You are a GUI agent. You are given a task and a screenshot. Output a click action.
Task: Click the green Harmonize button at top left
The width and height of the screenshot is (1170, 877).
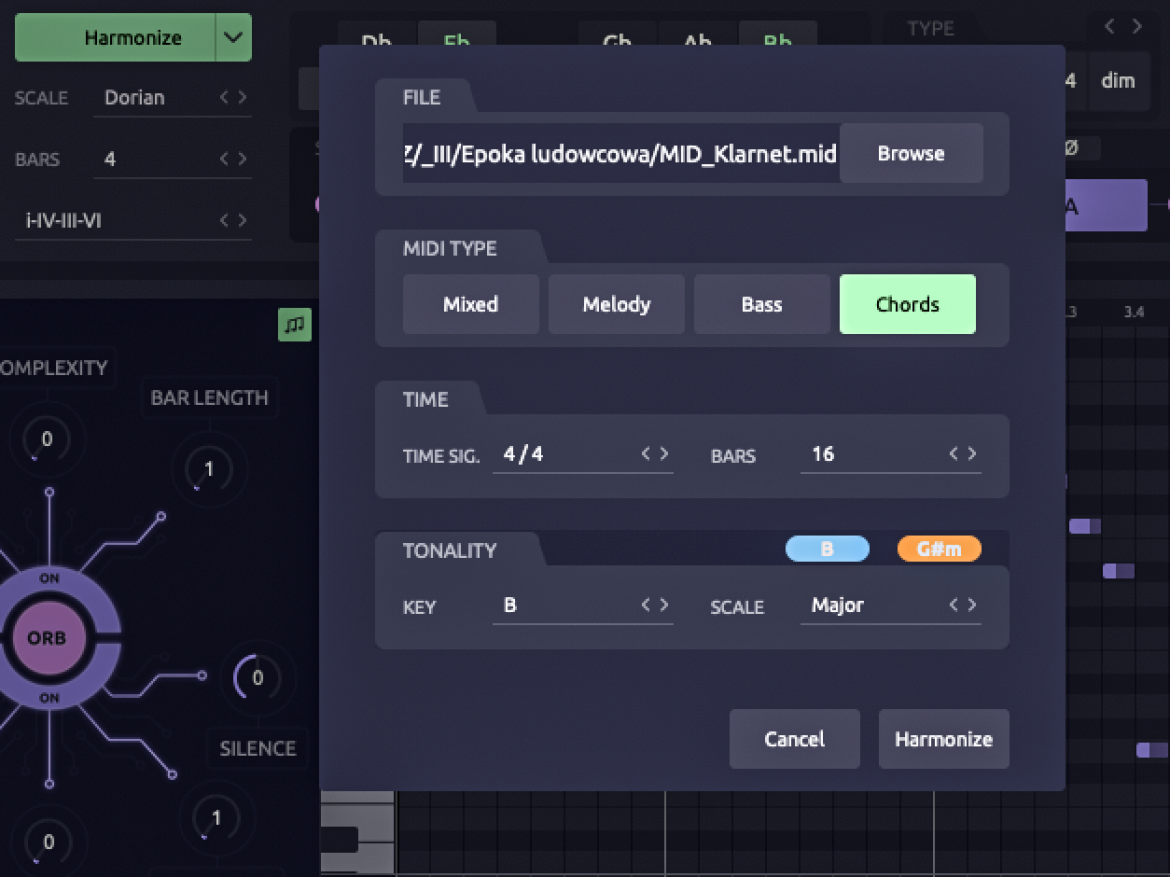[116, 37]
